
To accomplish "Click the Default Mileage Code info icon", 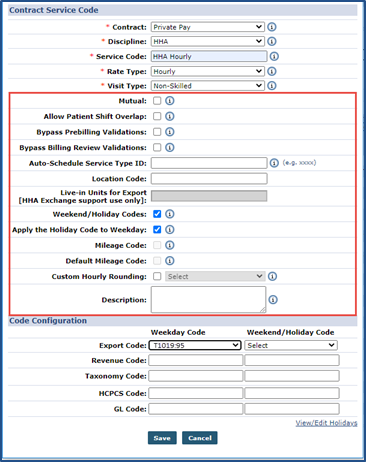I will 170,261.
